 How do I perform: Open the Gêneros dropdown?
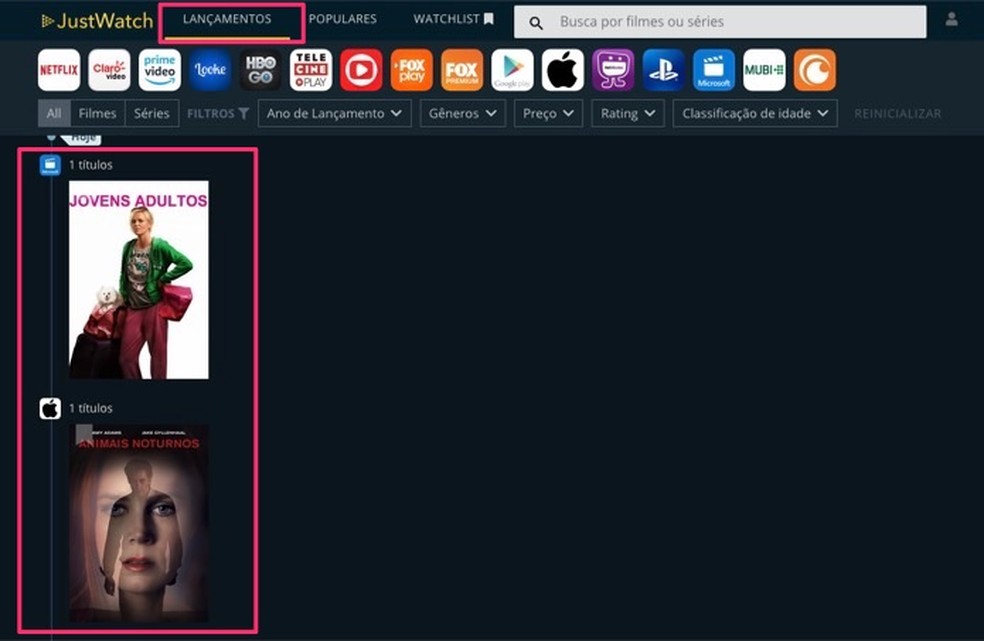click(x=463, y=114)
